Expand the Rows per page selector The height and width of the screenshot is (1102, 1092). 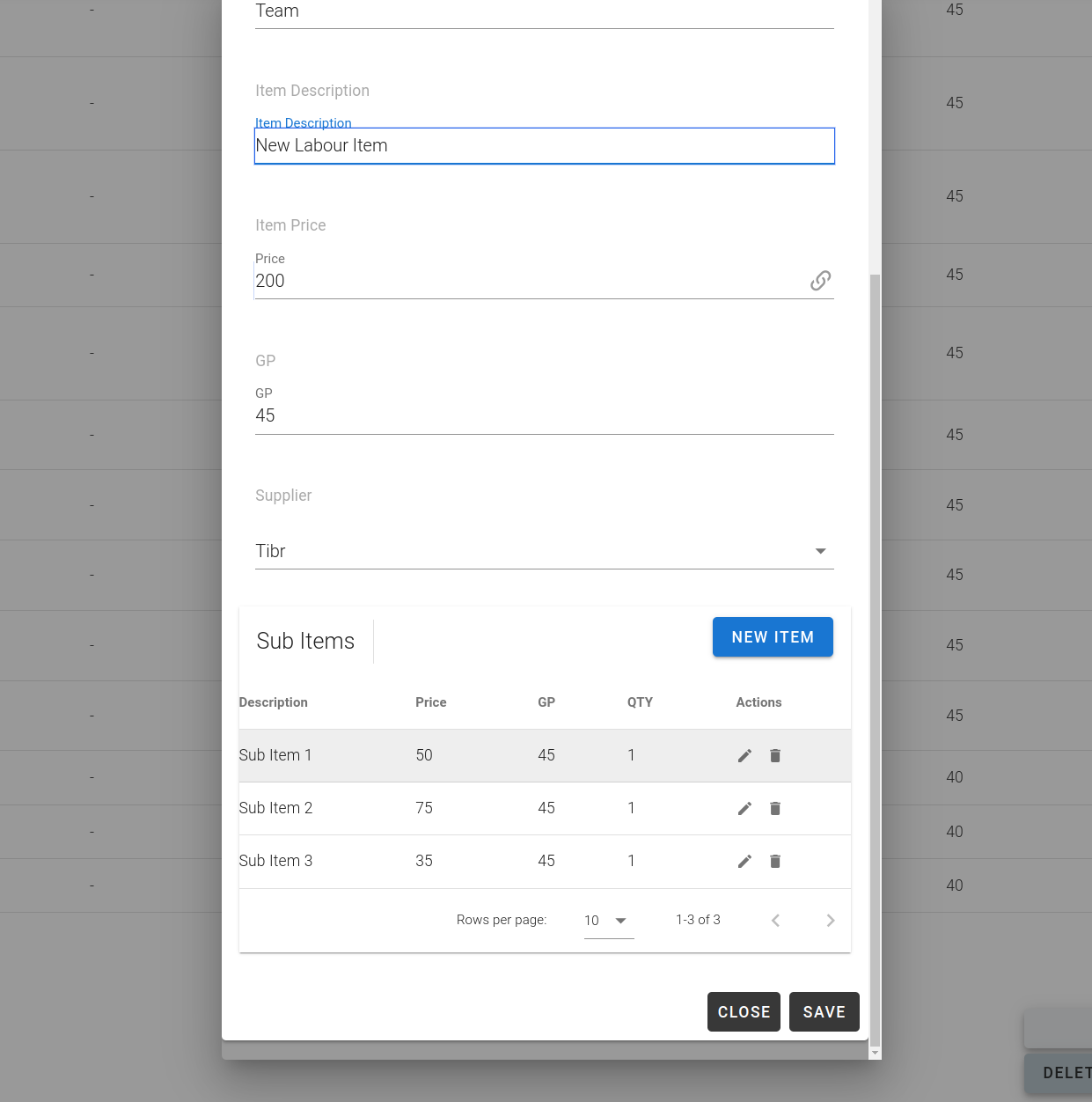point(609,921)
